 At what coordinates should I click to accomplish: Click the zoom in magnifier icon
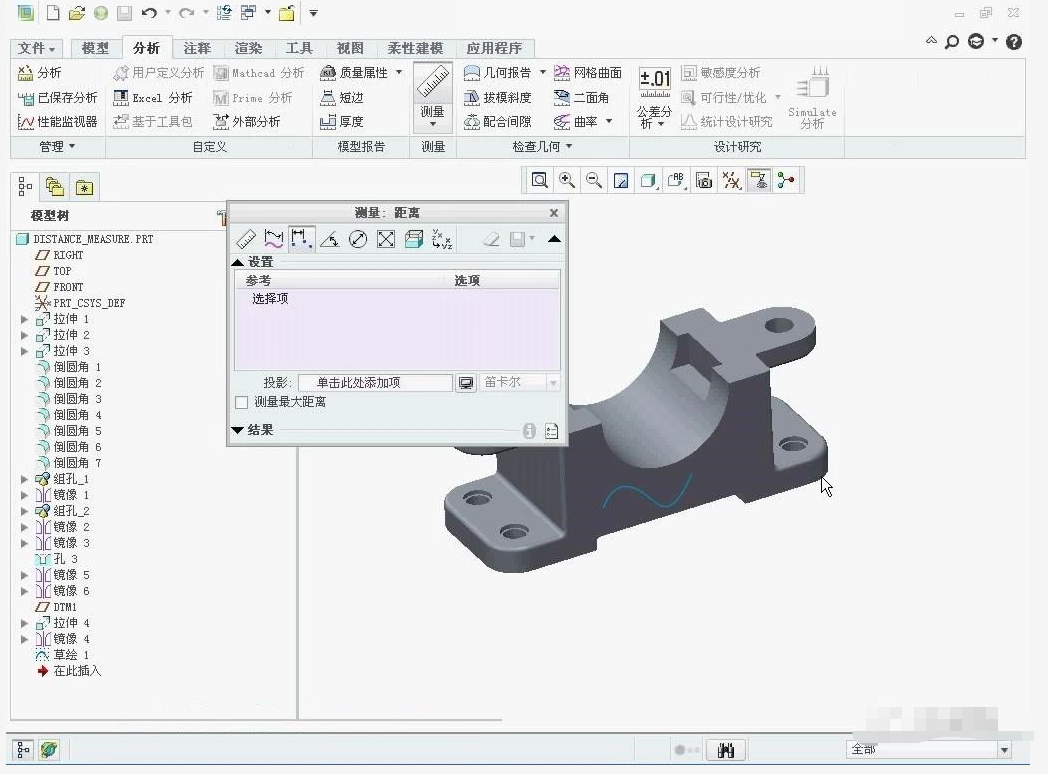tap(567, 180)
